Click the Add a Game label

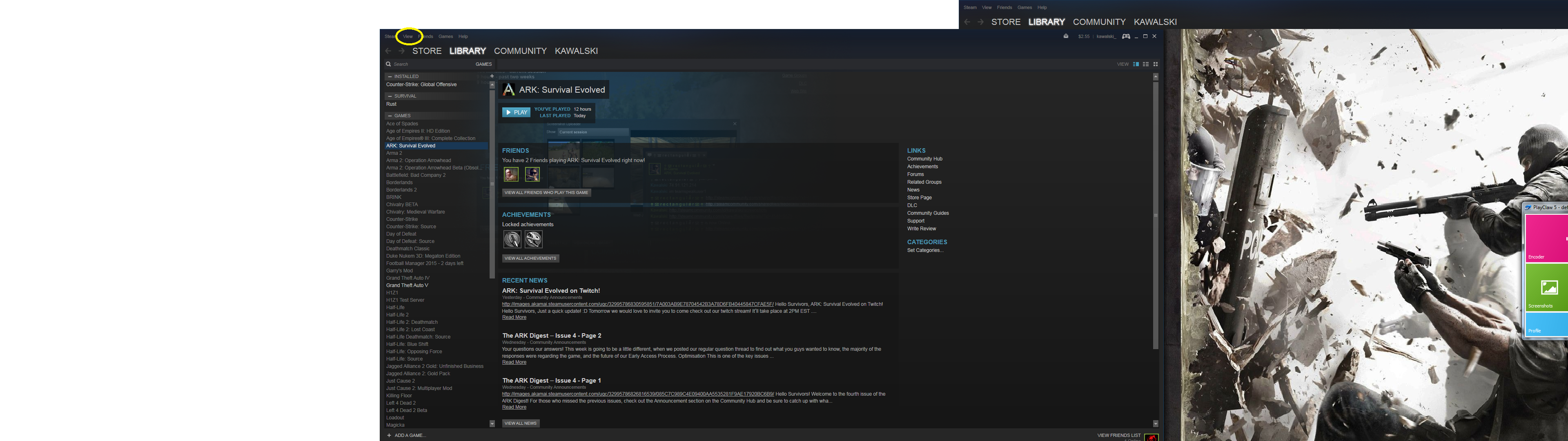(x=410, y=436)
